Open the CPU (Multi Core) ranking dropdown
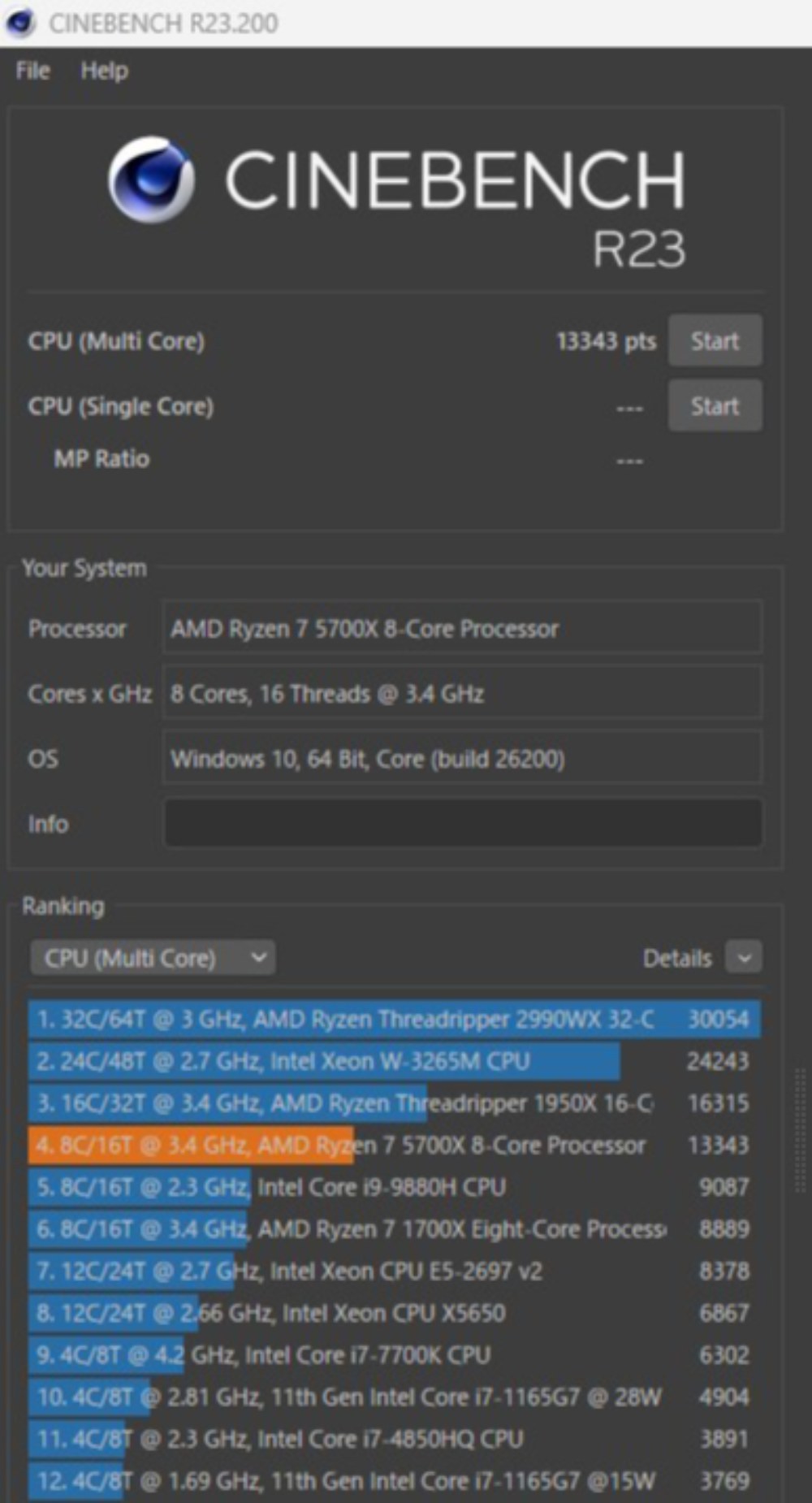 153,959
